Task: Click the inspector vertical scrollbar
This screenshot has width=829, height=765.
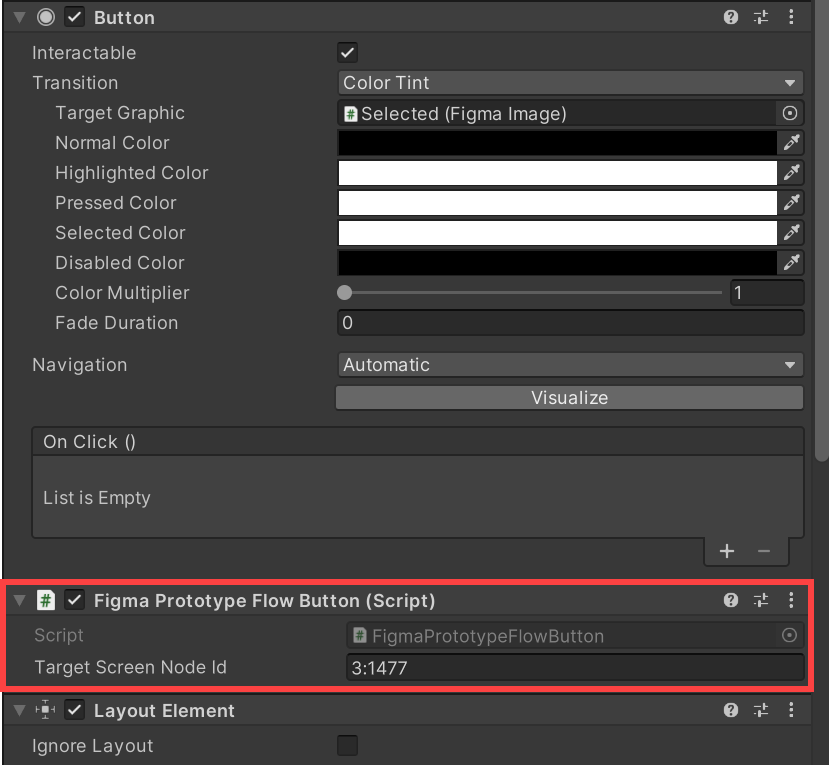Action: point(821,231)
